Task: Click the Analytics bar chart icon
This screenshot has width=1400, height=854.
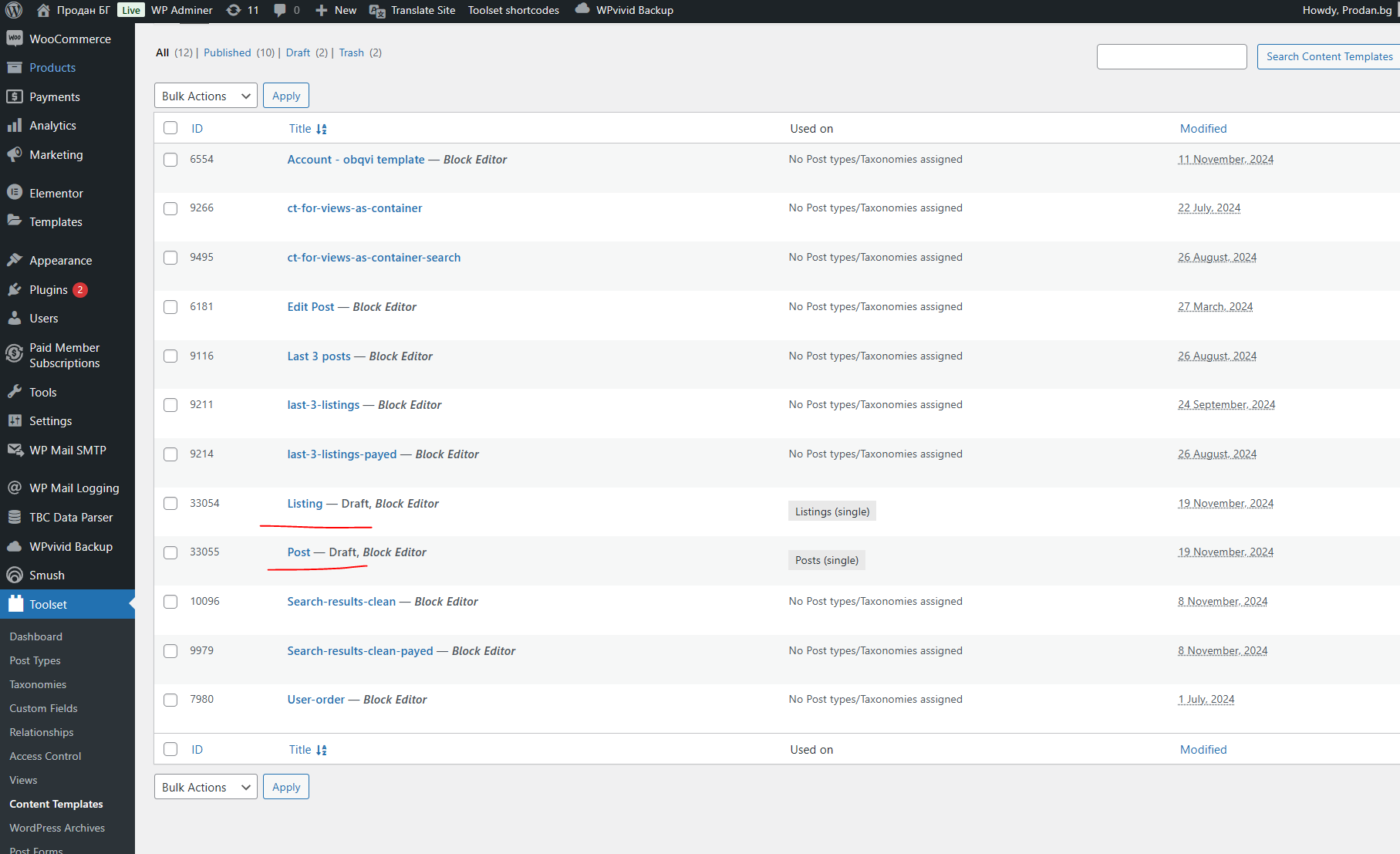Action: click(x=15, y=125)
